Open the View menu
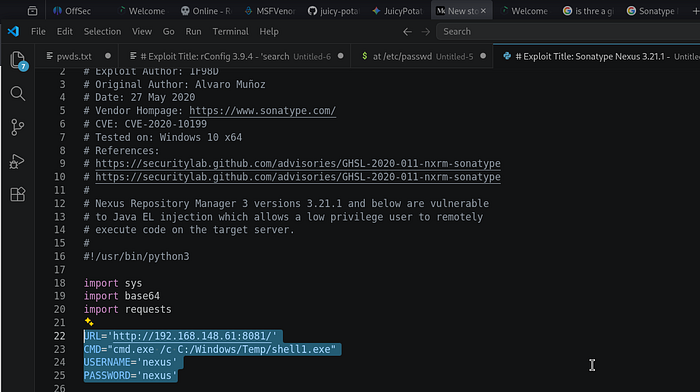The height and width of the screenshot is (392, 700). tap(142, 32)
